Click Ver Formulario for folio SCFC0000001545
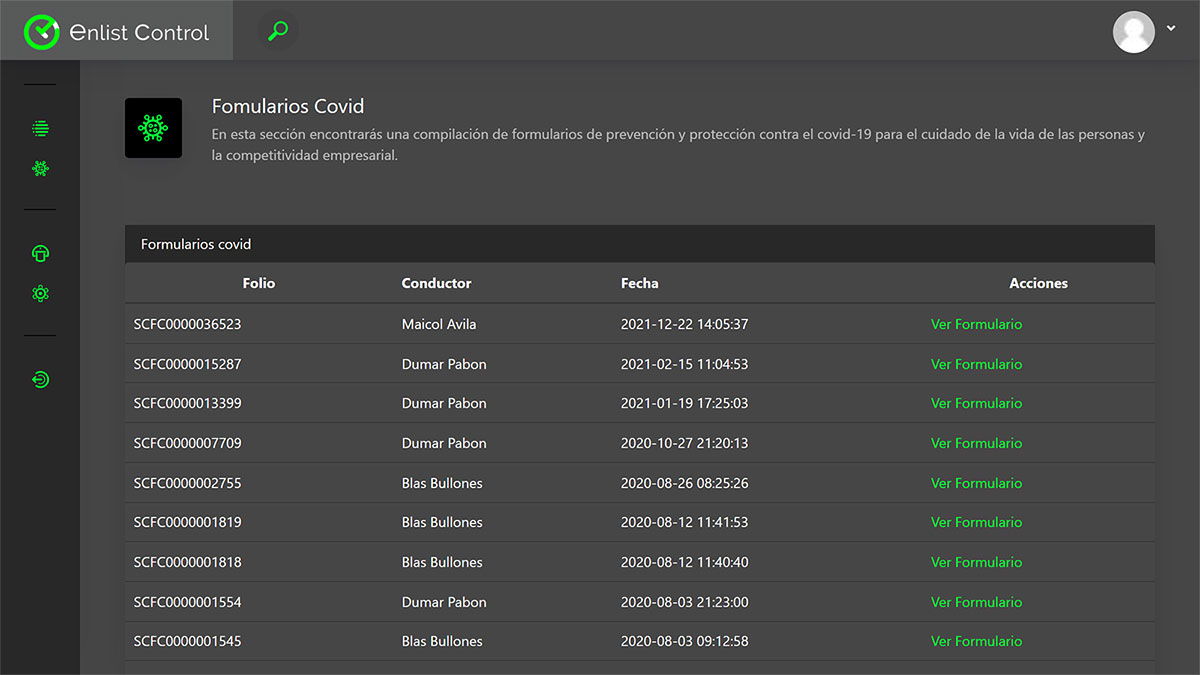 point(976,641)
